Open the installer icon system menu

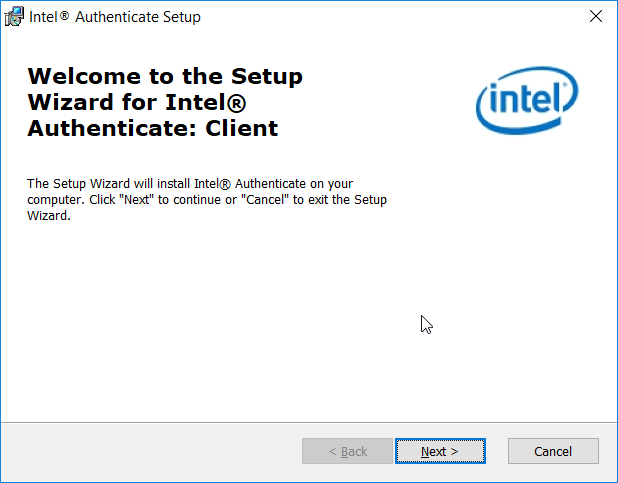(x=14, y=17)
